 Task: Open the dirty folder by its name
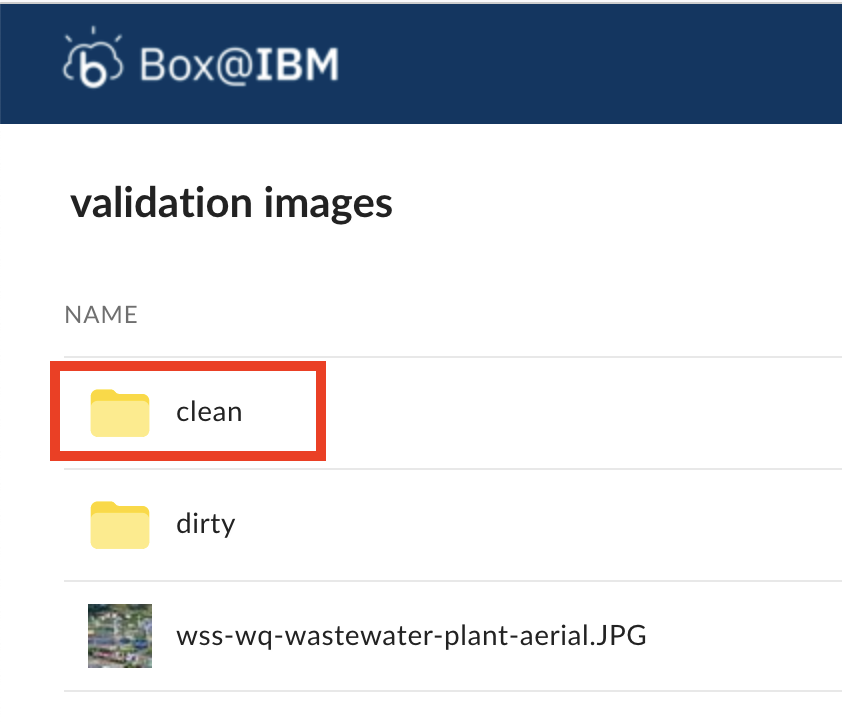(206, 523)
